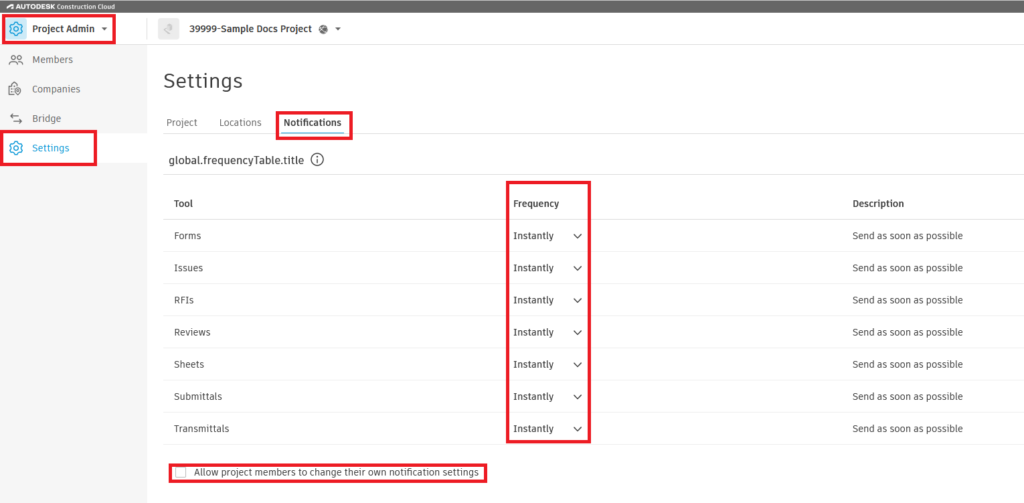The height and width of the screenshot is (503, 1024).
Task: Click the Forms row description text
Action: 907,236
